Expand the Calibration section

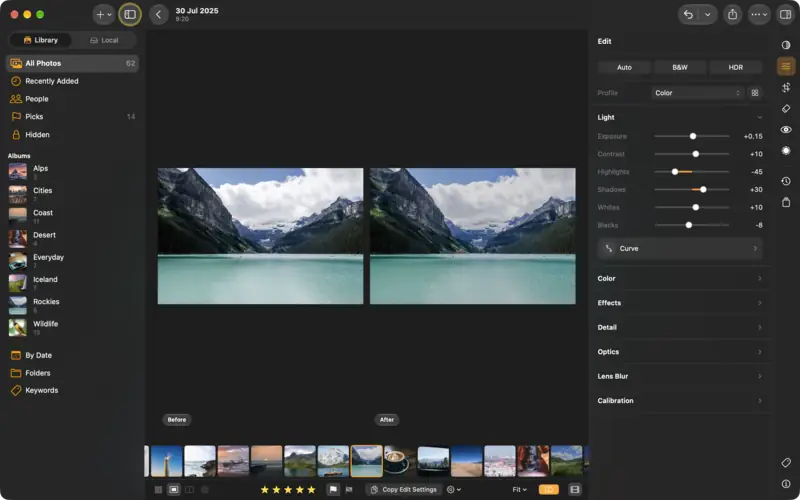680,401
